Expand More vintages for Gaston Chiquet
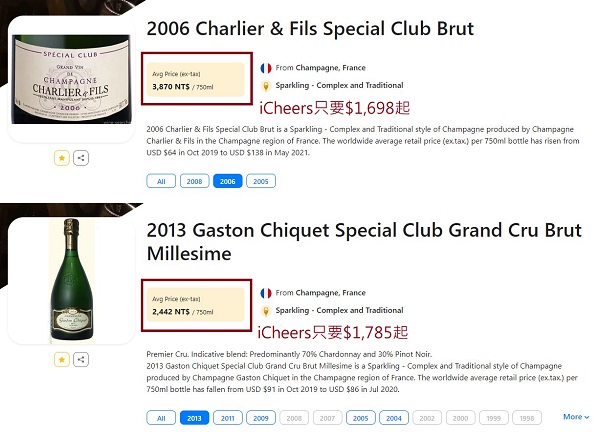 coord(575,417)
